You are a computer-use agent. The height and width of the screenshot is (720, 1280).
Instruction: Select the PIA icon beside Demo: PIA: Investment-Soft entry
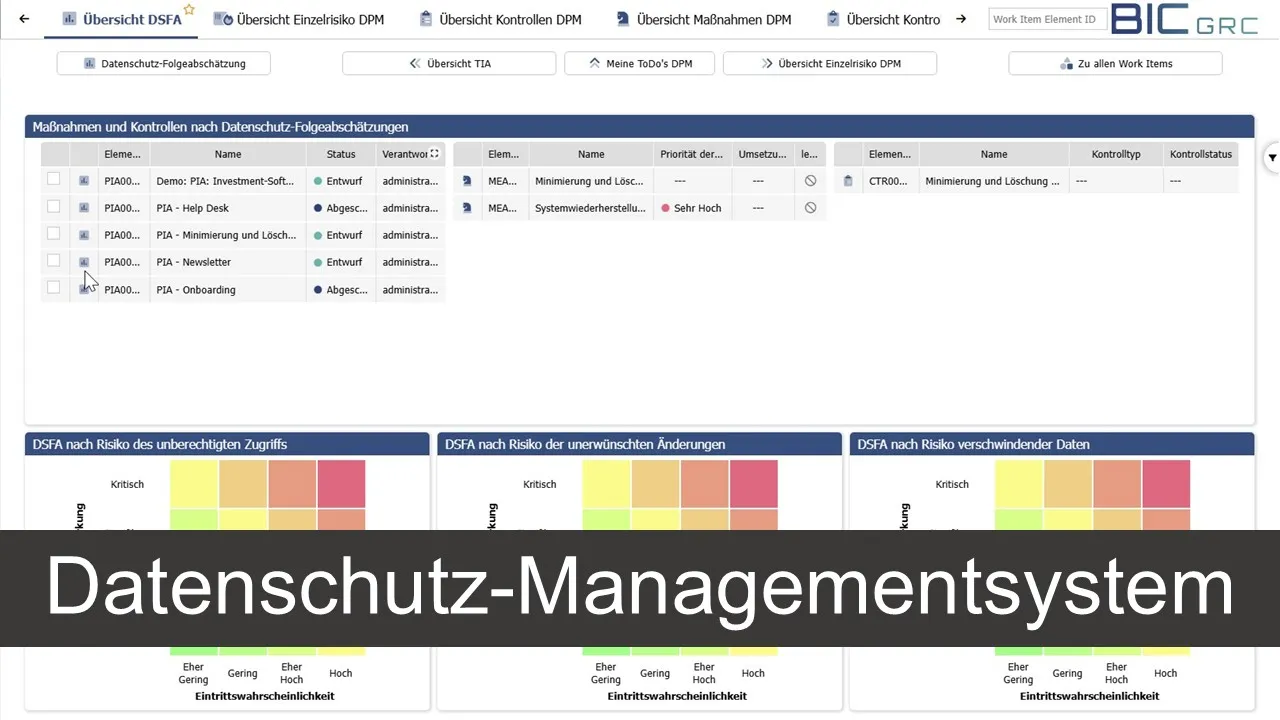pos(84,181)
